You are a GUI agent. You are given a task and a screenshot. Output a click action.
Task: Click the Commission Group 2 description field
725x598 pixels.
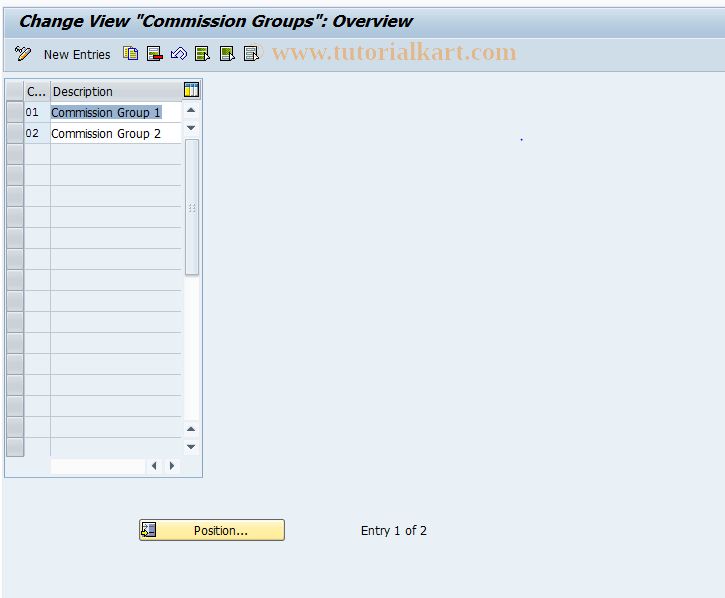(x=116, y=134)
